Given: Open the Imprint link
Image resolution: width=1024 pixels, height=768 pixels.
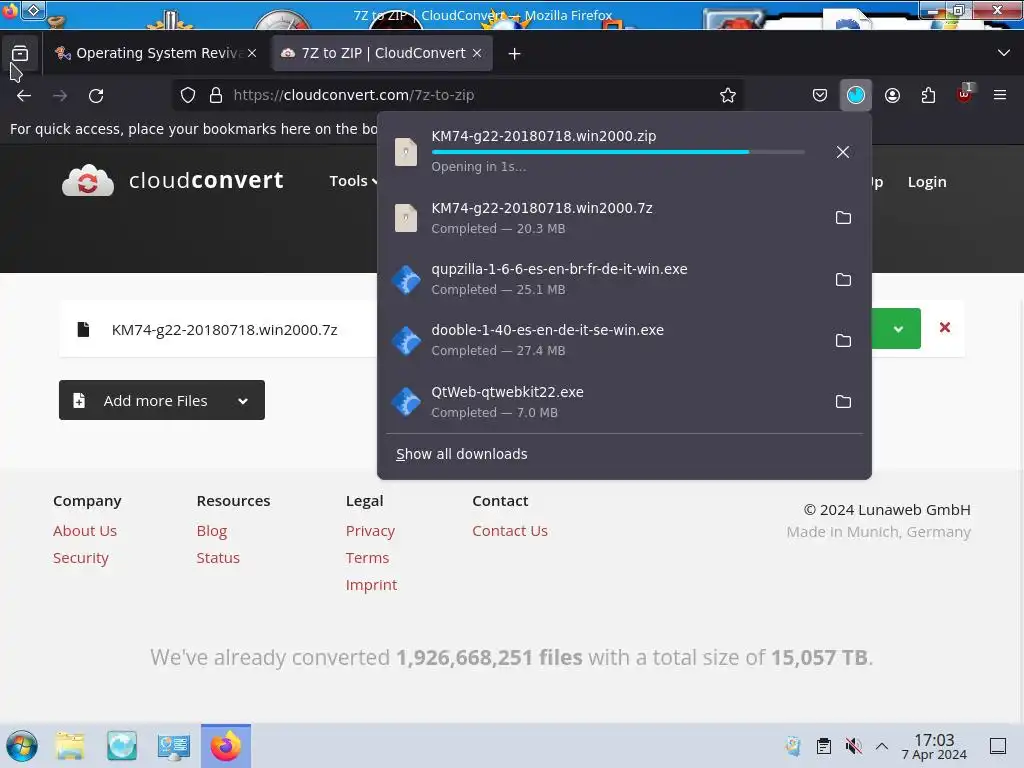Looking at the screenshot, I should pyautogui.click(x=371, y=585).
